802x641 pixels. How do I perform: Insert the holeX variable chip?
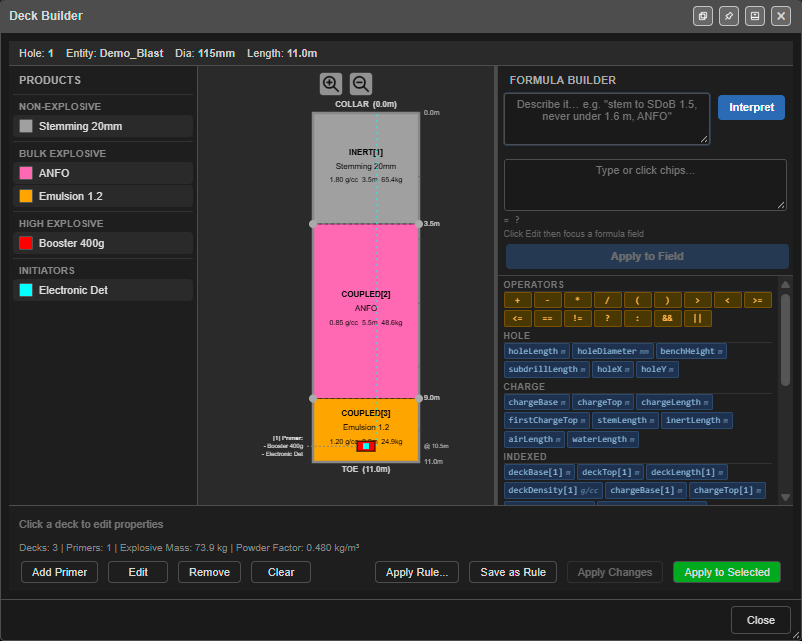(x=613, y=369)
